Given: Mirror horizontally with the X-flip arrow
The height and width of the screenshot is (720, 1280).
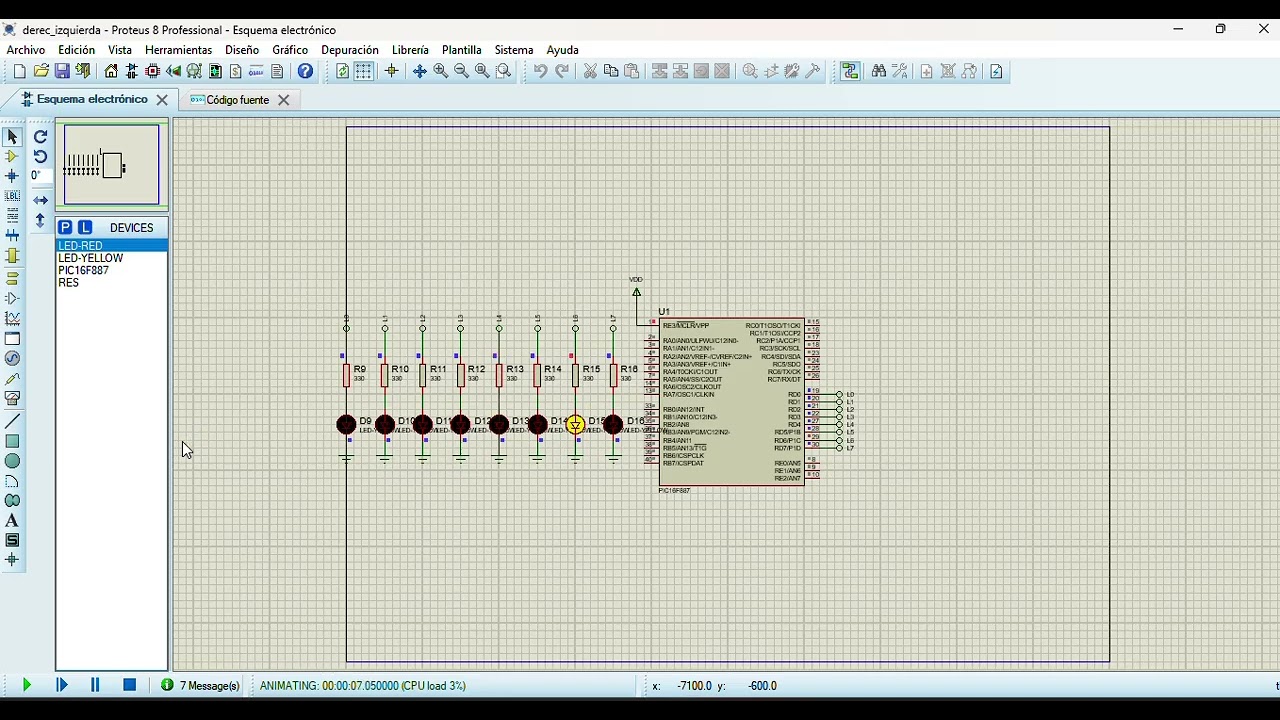Looking at the screenshot, I should tap(40, 200).
